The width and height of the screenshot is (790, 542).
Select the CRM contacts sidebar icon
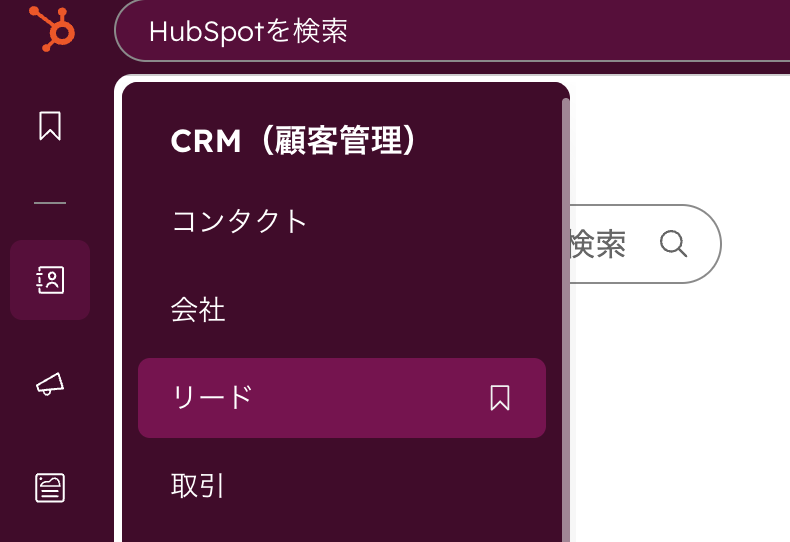pos(50,280)
